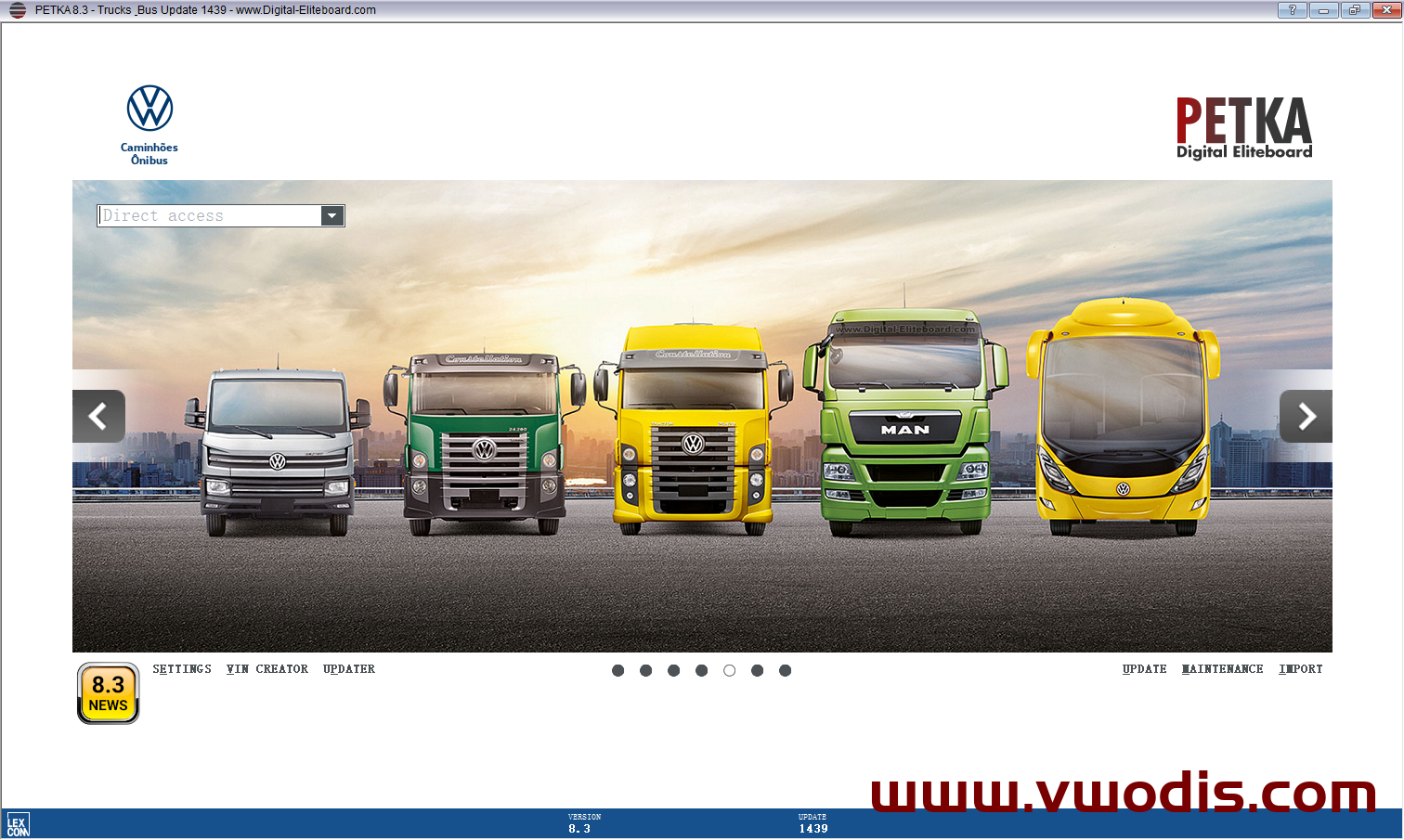Open the MAINTENANCE menu item
Image resolution: width=1404 pixels, height=840 pixels.
coord(1222,669)
